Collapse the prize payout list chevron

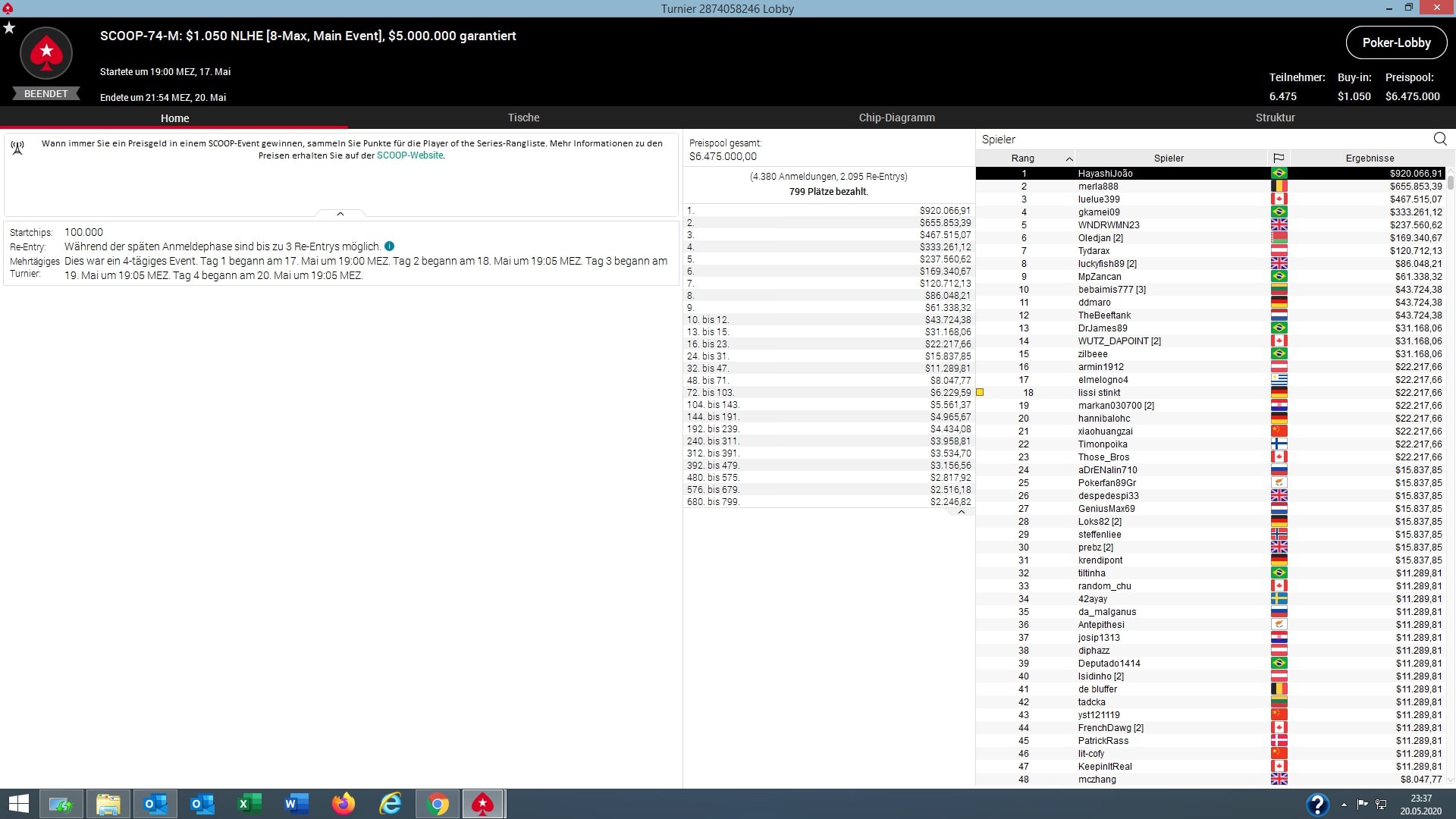pos(961,512)
